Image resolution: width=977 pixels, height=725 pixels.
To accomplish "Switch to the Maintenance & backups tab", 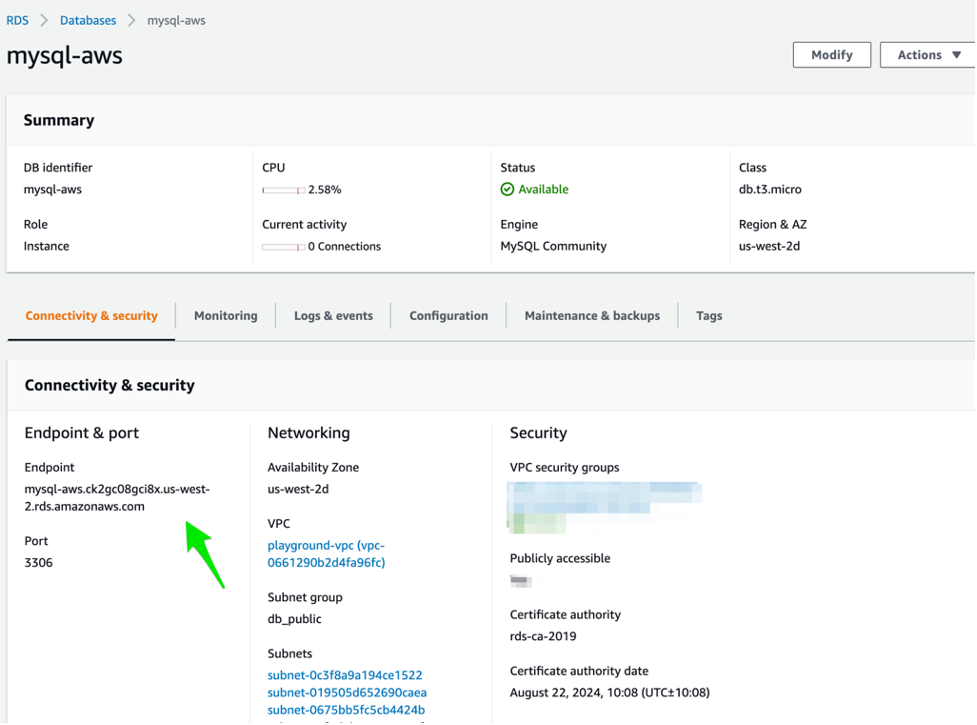I will coord(592,315).
